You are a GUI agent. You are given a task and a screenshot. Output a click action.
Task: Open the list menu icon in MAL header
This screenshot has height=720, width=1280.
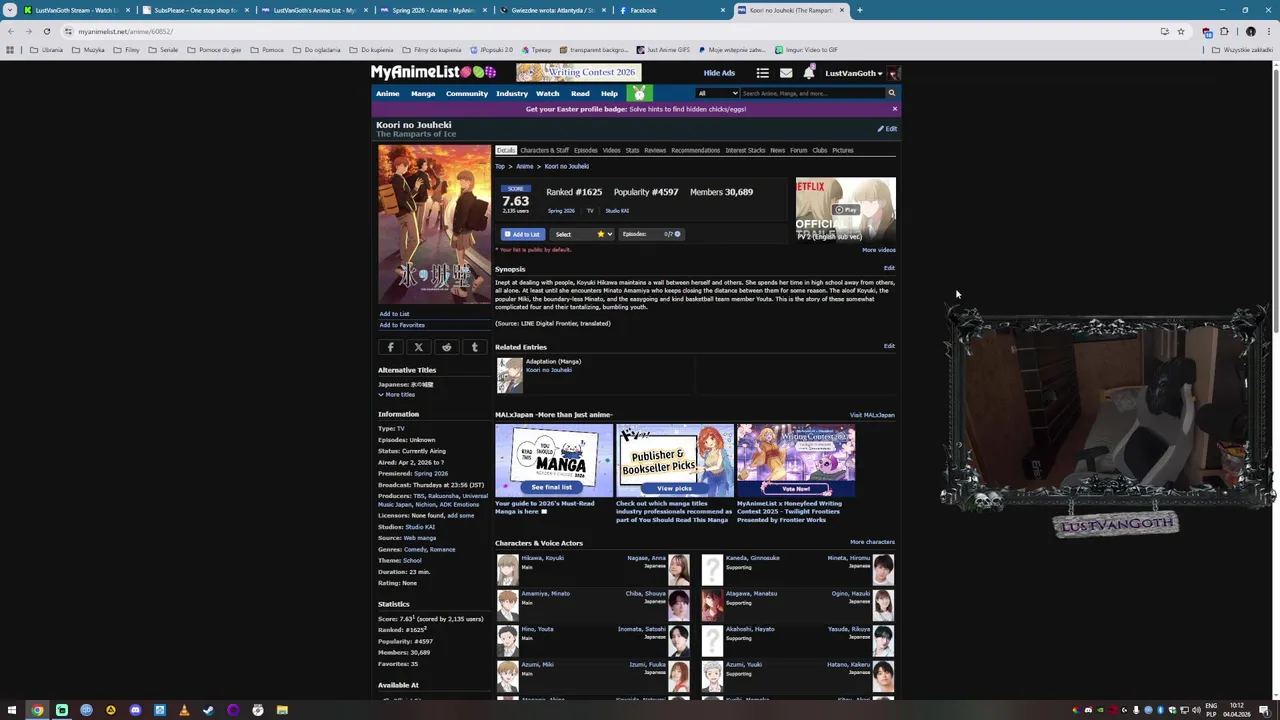pyautogui.click(x=762, y=73)
